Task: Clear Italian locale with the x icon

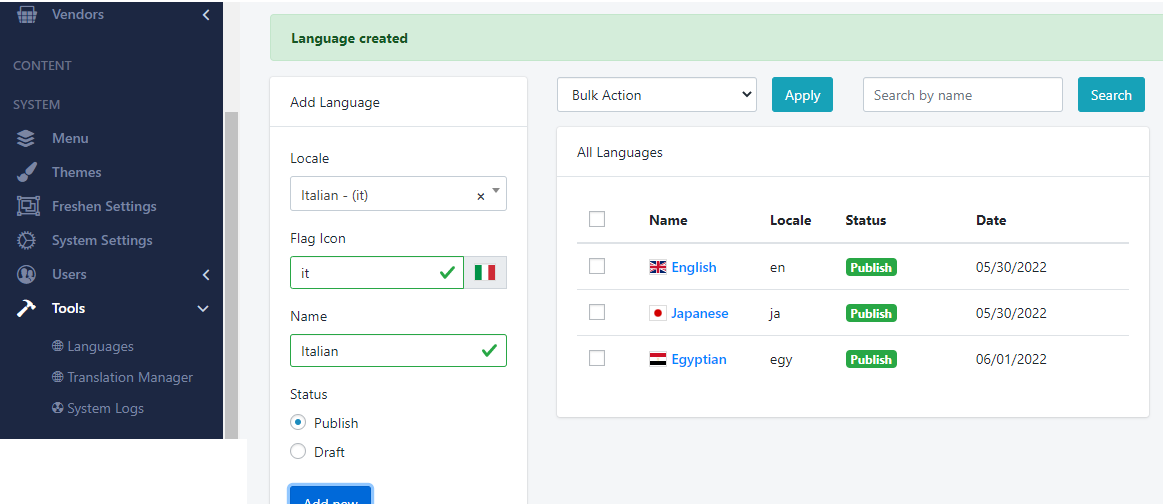Action: tap(481, 196)
